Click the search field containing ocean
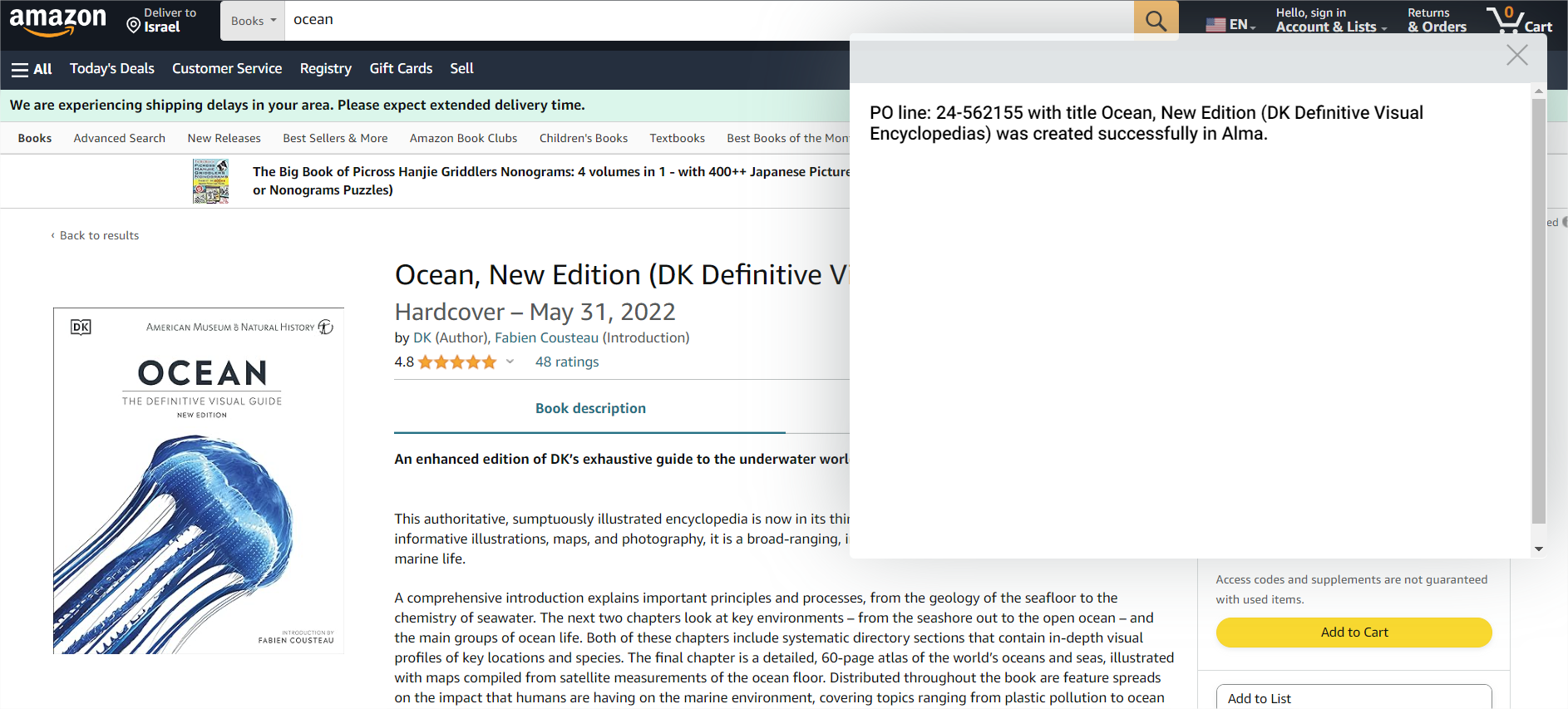The image size is (1568, 709). [x=709, y=20]
